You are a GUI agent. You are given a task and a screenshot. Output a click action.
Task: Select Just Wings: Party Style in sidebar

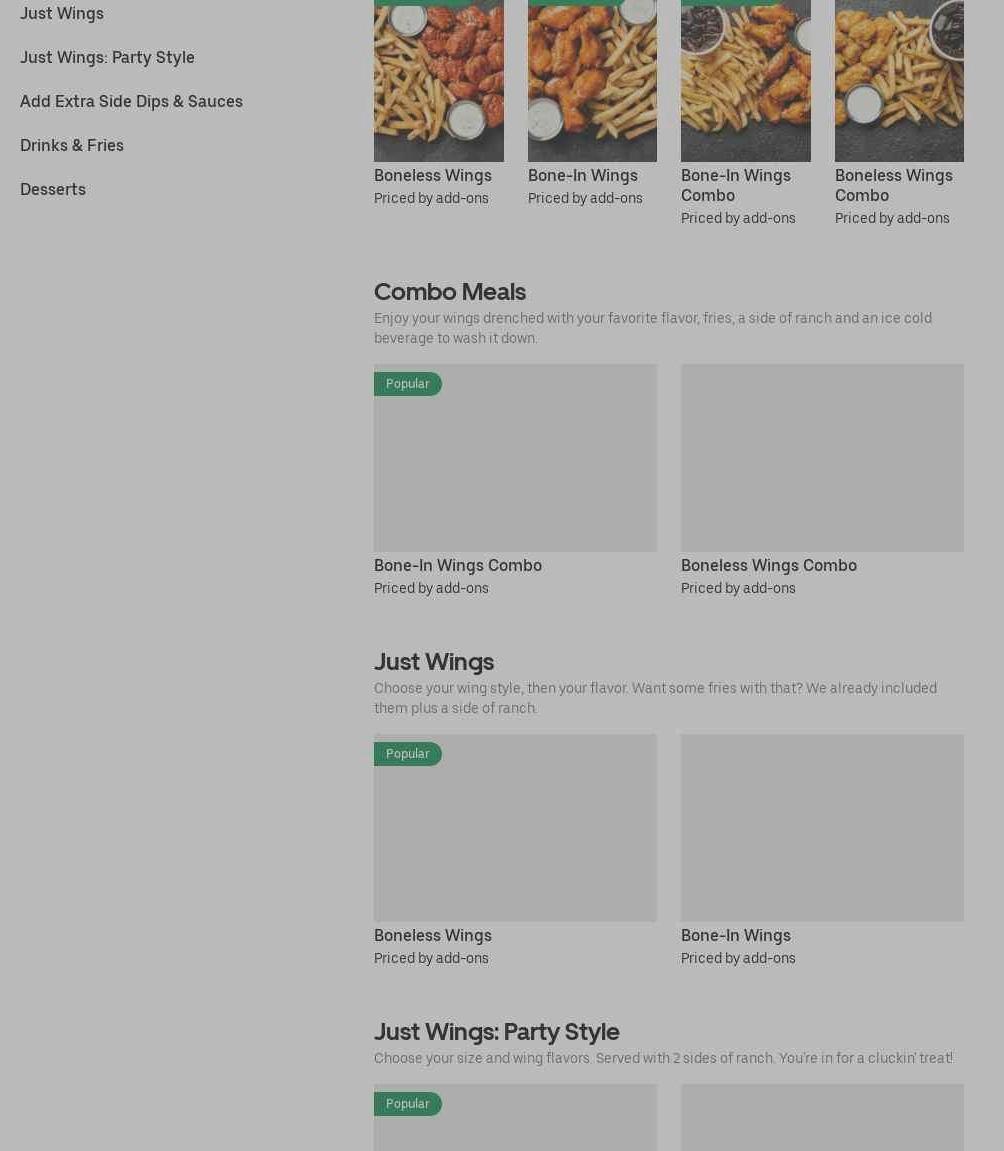click(107, 57)
